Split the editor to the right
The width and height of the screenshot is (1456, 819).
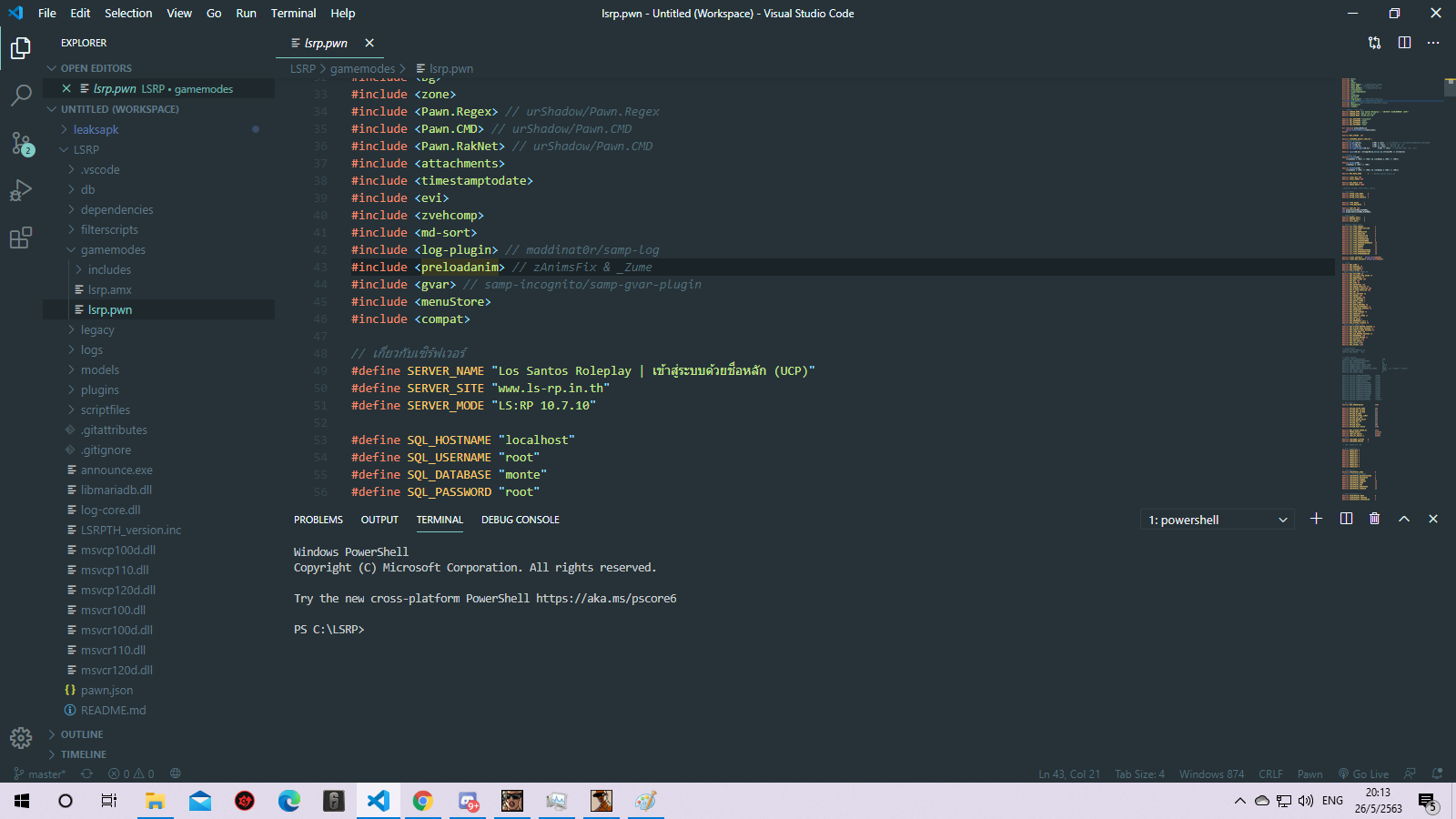point(1404,43)
